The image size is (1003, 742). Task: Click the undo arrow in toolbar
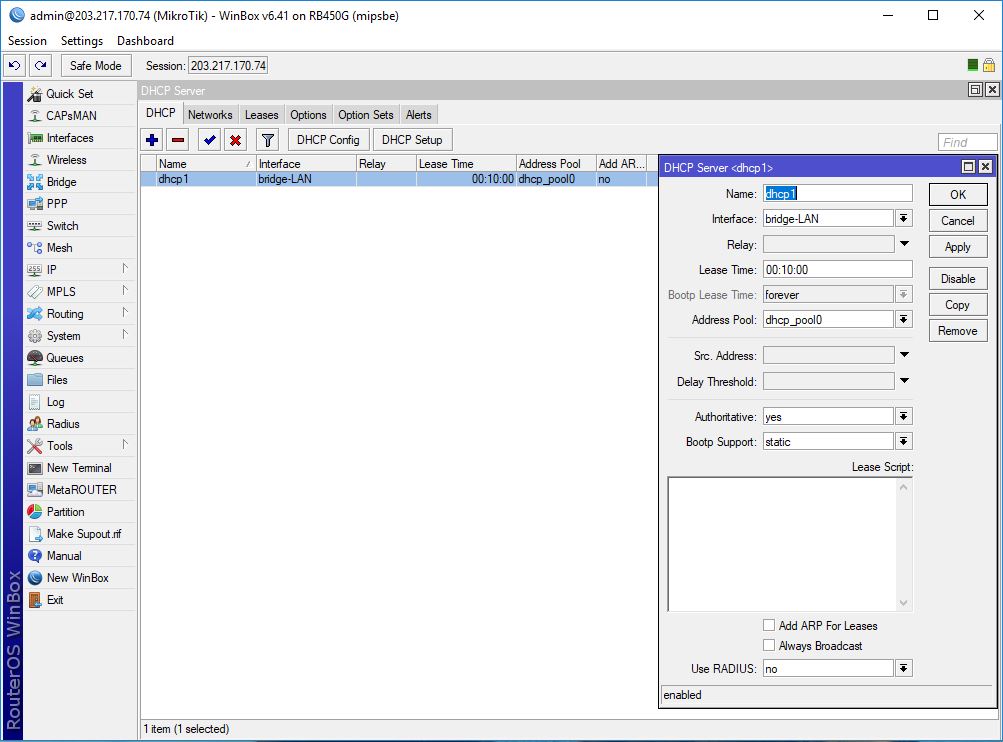15,65
